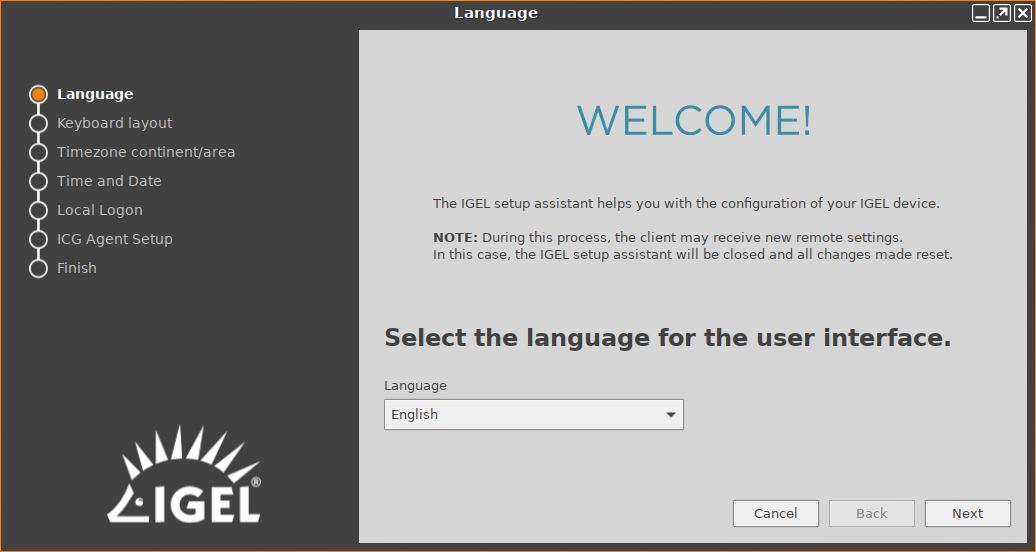Close the setup assistant window

pos(1021,13)
